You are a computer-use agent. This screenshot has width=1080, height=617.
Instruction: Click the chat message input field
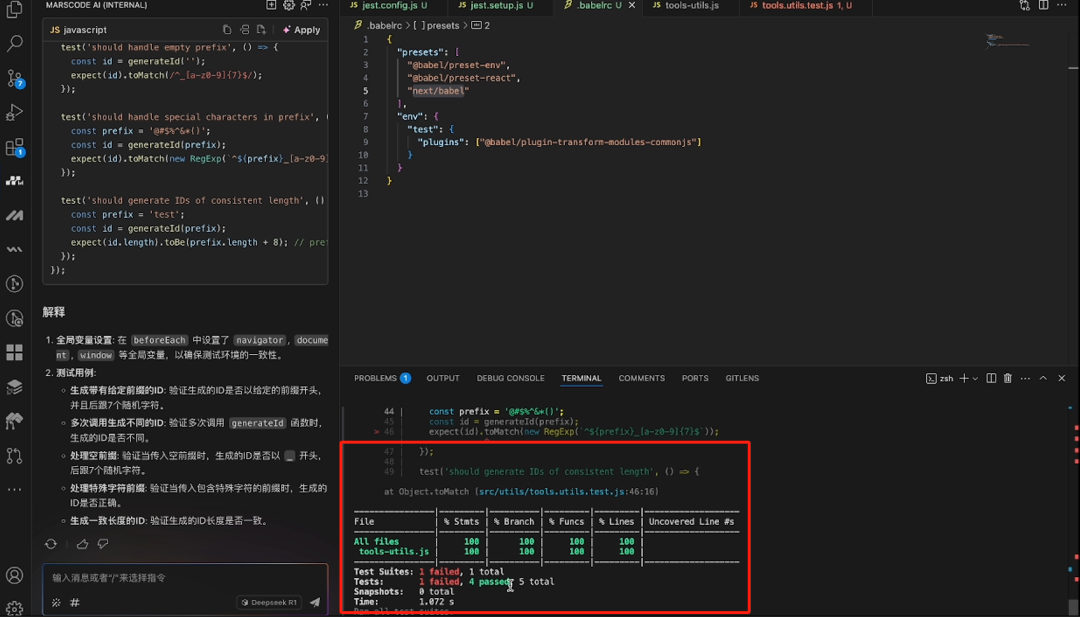(x=150, y=578)
